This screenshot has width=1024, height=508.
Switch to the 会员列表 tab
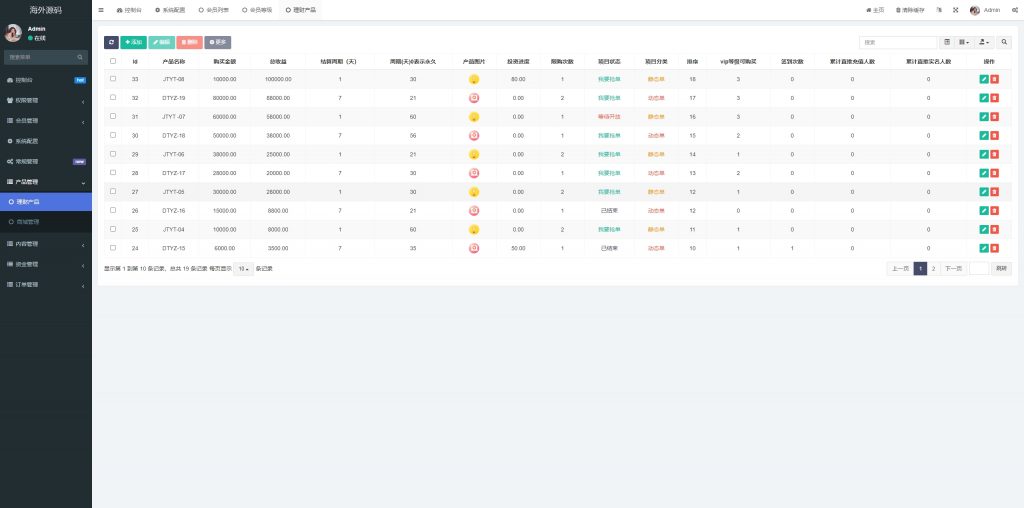pos(213,10)
